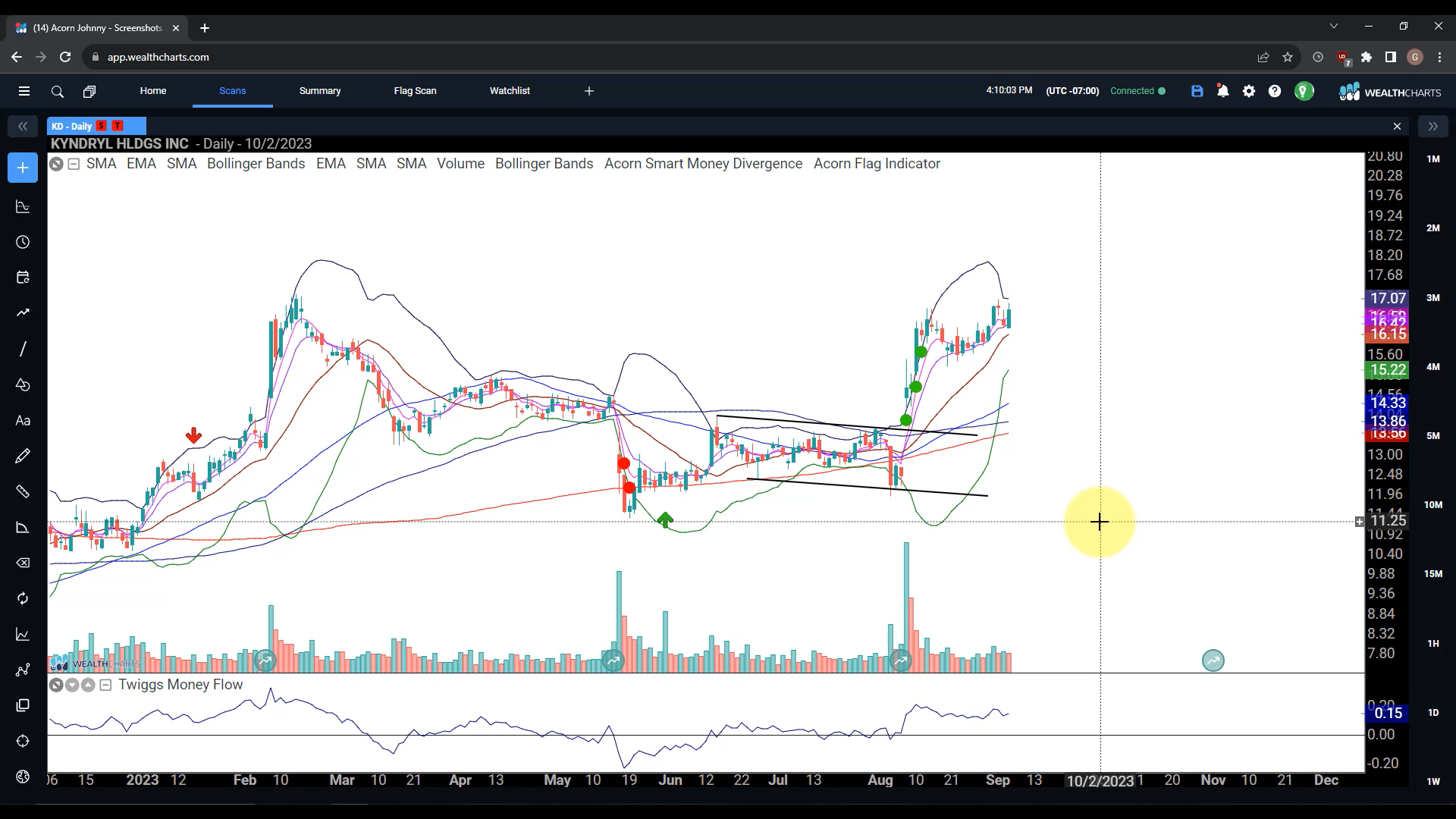Open the help question mark icon
This screenshot has width=1456, height=819.
(x=1275, y=91)
